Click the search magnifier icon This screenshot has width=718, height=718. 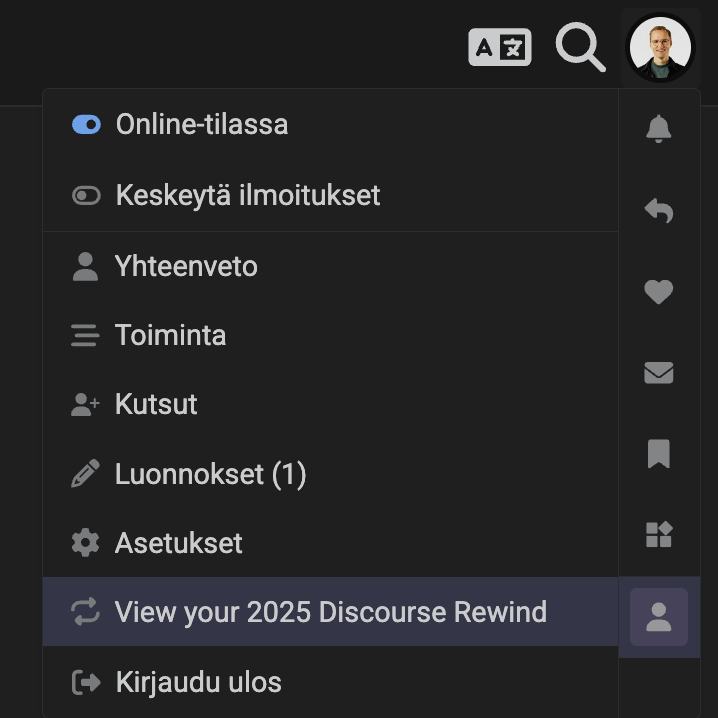pyautogui.click(x=580, y=47)
